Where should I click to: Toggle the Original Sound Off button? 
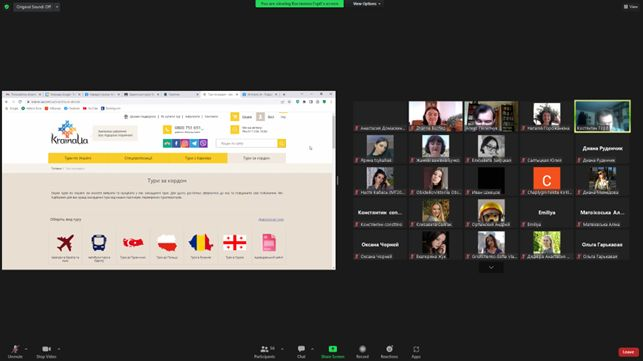34,7
